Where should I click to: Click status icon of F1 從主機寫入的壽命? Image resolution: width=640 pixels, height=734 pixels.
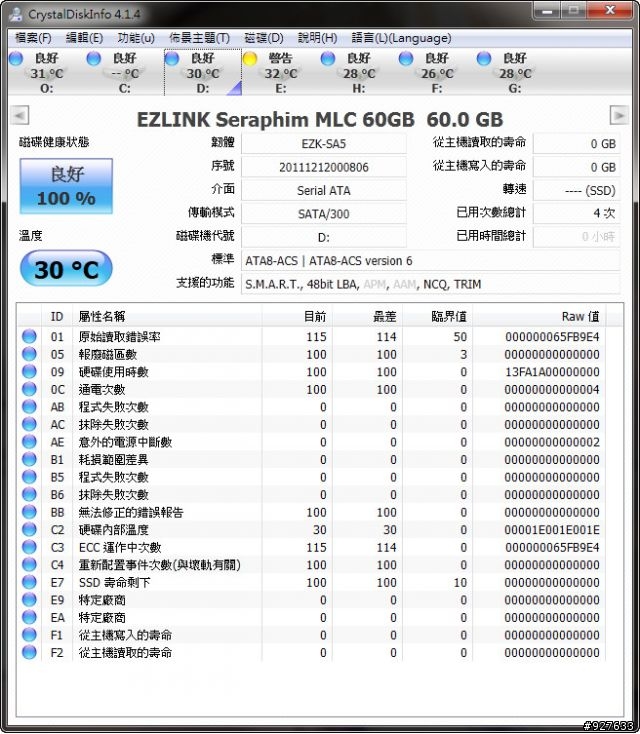coord(29,635)
